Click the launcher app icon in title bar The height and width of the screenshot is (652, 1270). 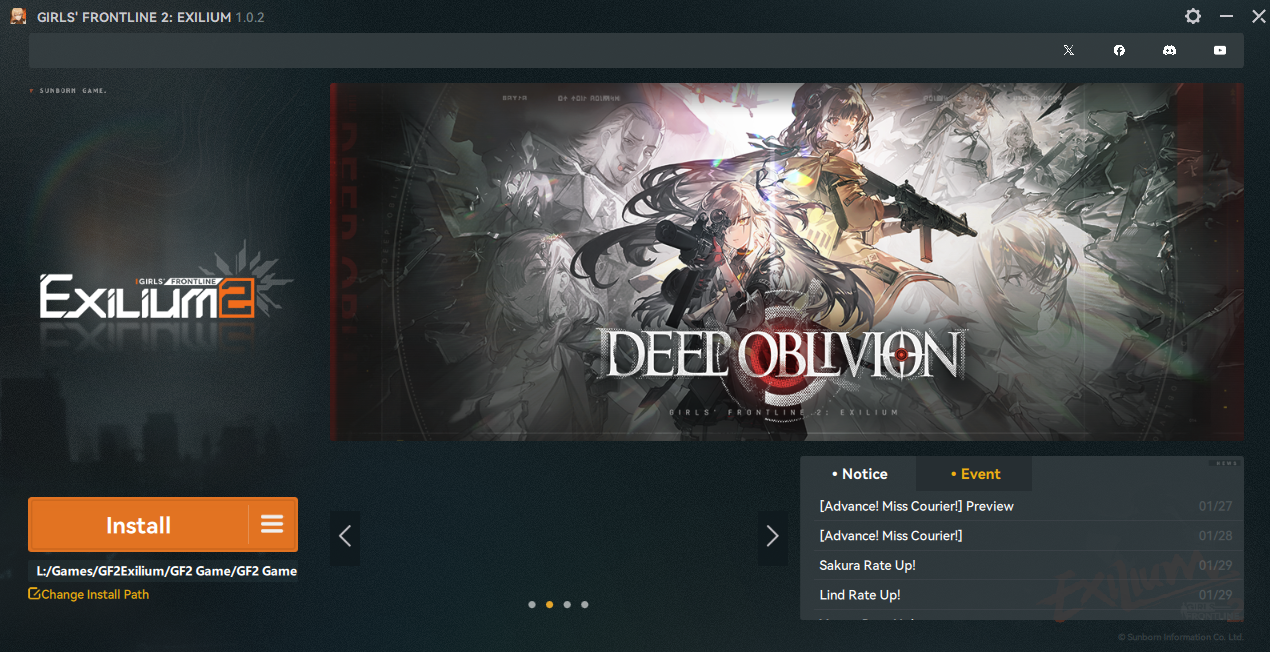(18, 16)
